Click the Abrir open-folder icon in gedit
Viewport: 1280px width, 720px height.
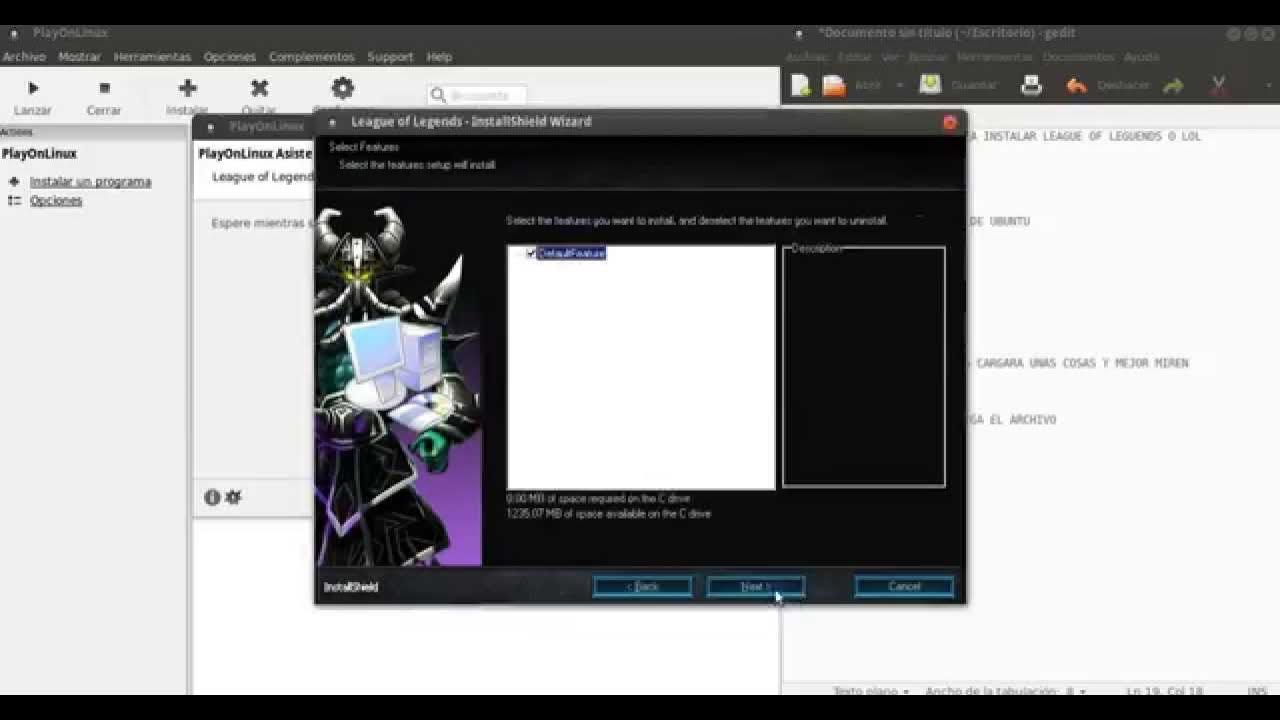[x=834, y=86]
